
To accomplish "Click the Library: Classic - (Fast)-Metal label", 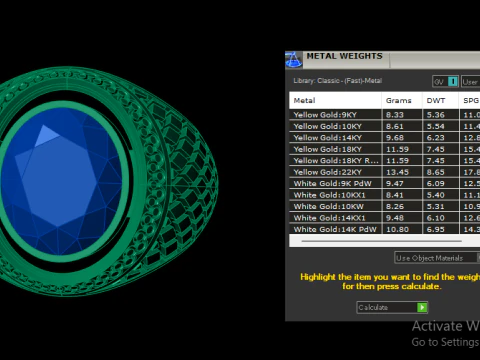I will point(337,81).
